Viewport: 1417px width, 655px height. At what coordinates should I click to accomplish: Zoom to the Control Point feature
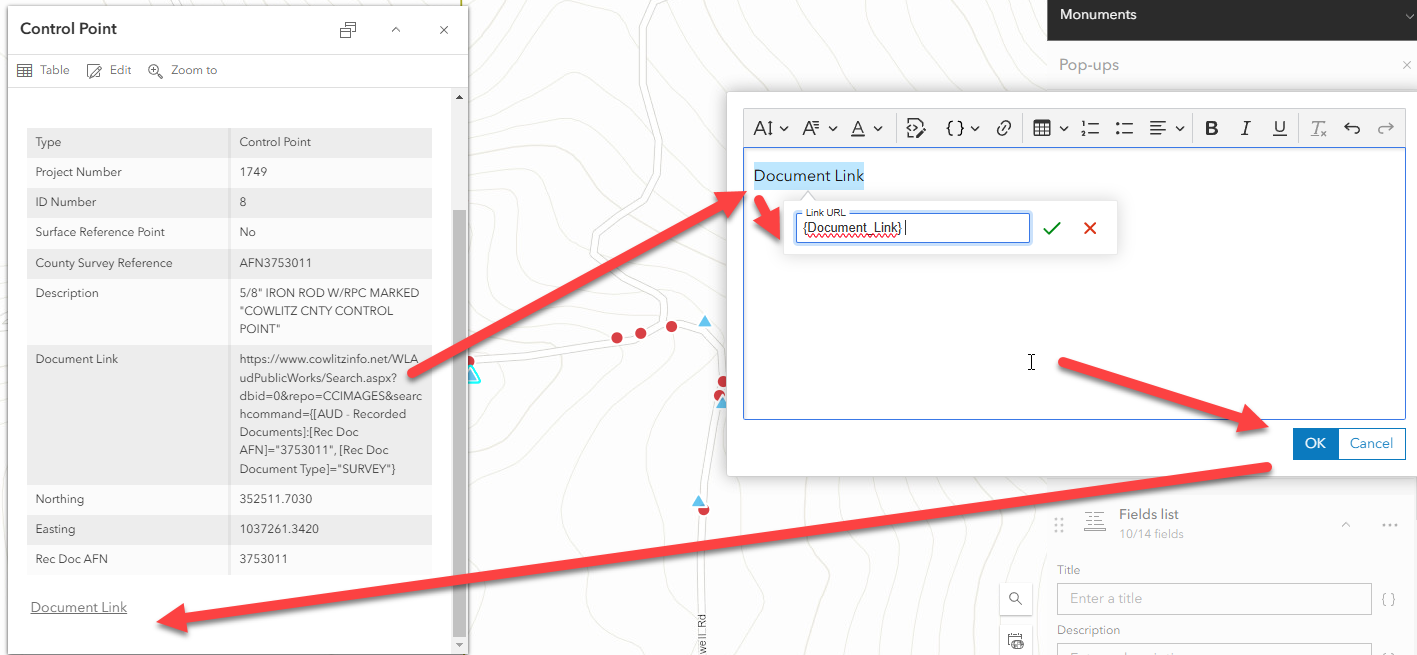click(182, 70)
